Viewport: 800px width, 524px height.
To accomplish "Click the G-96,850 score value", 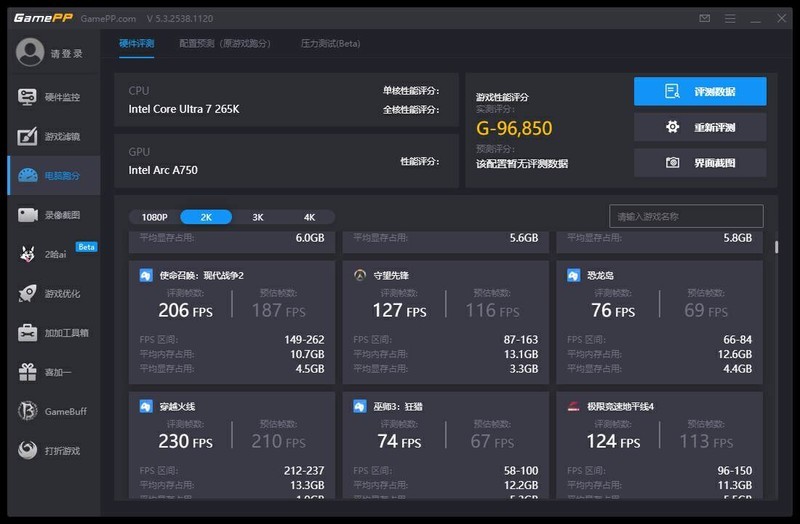I will (x=514, y=128).
